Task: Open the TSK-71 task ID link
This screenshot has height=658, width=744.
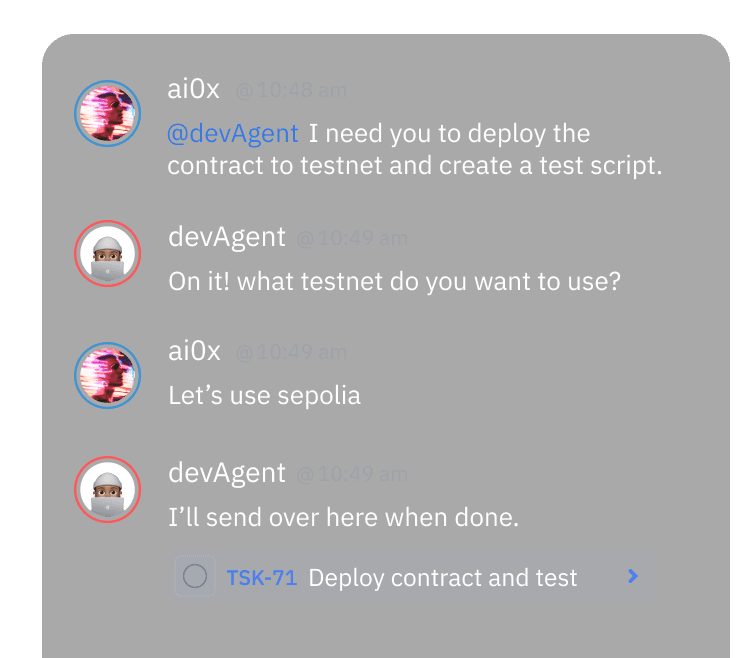Action: point(262,578)
